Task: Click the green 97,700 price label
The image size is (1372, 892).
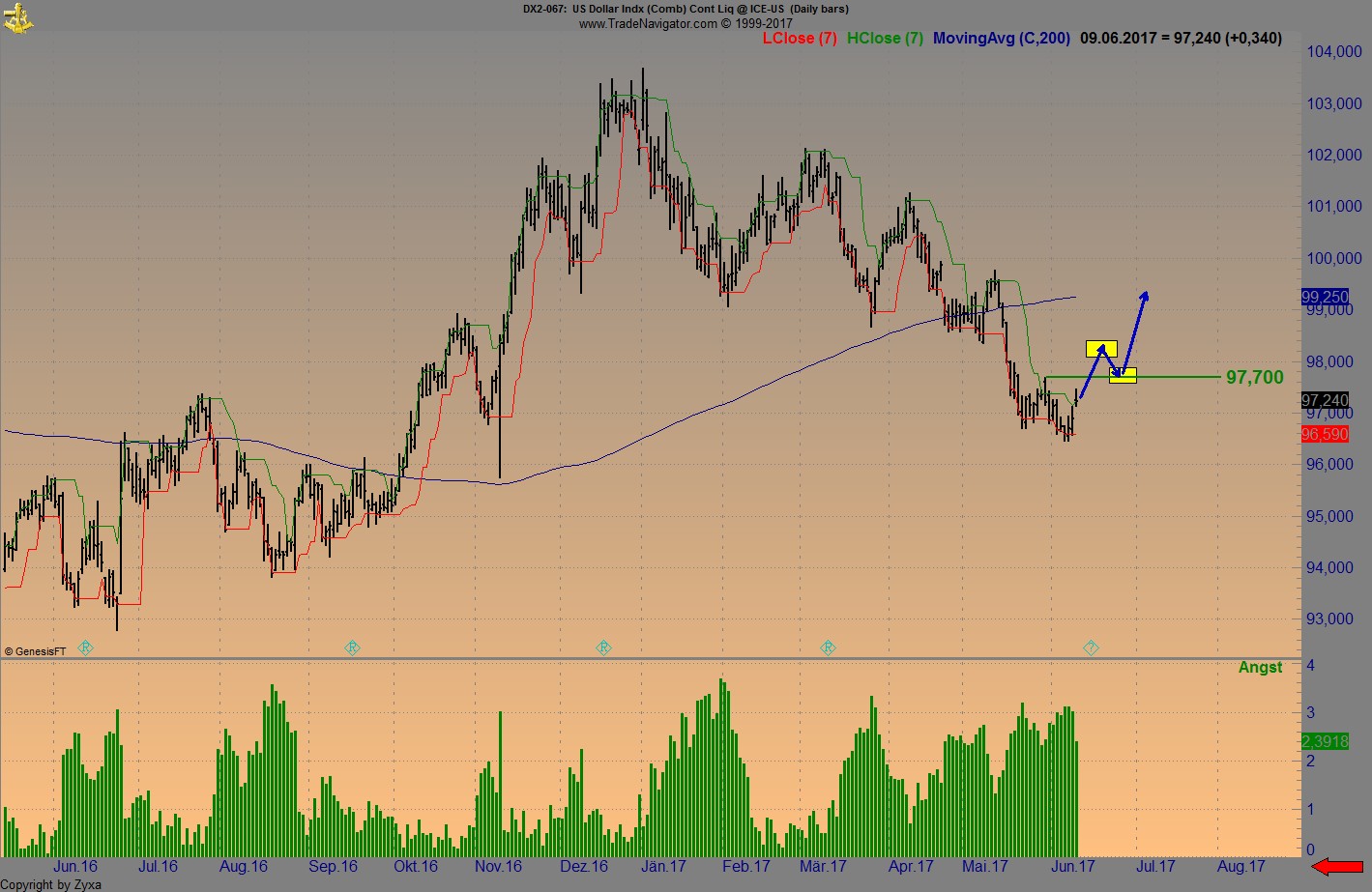Action: 1253,377
